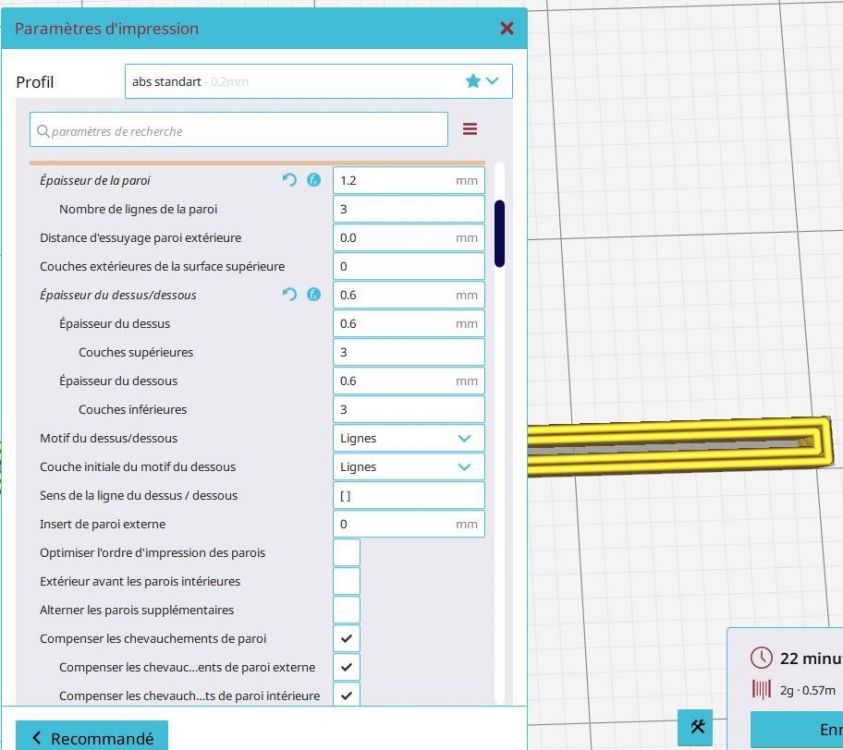Click the Recommandé button
The image size is (843, 750).
tap(92, 737)
